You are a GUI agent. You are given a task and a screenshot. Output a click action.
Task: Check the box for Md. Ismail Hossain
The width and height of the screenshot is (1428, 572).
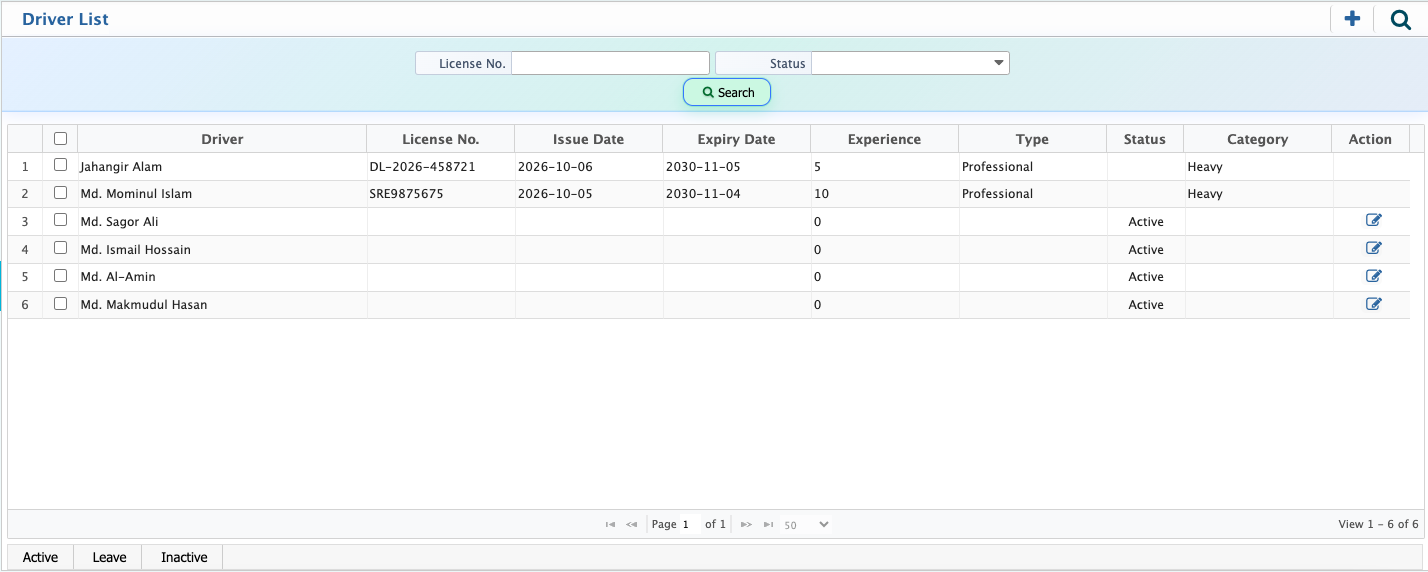click(x=60, y=248)
